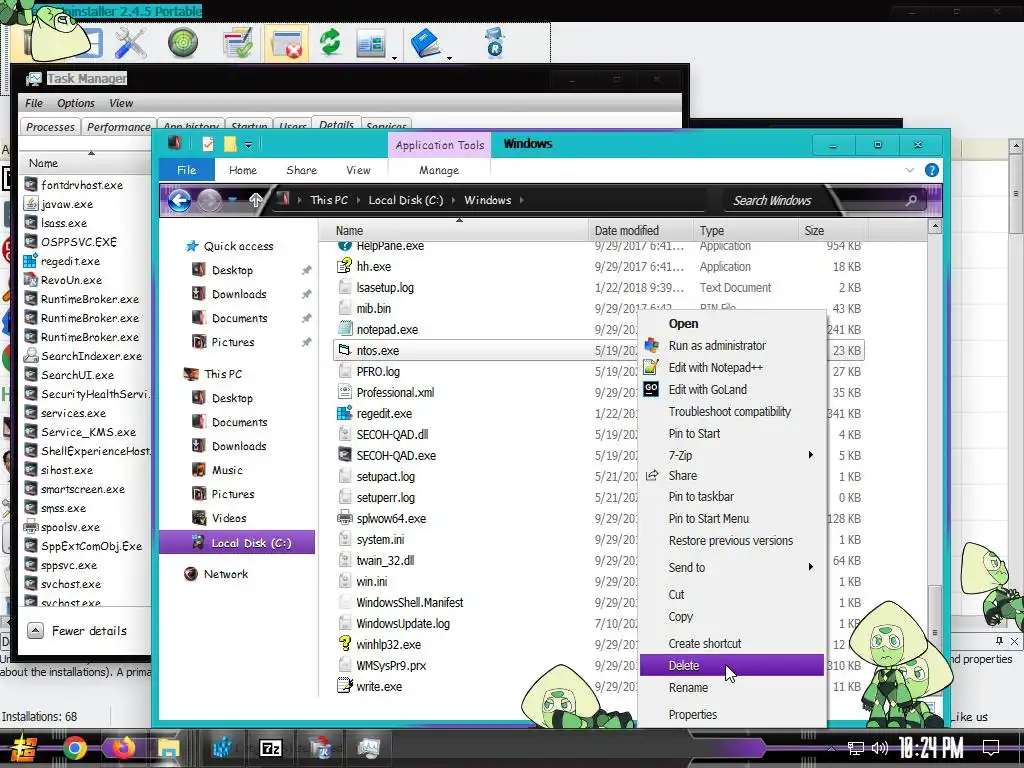Open the File tab in Explorer
The image size is (1024, 768).
[187, 170]
